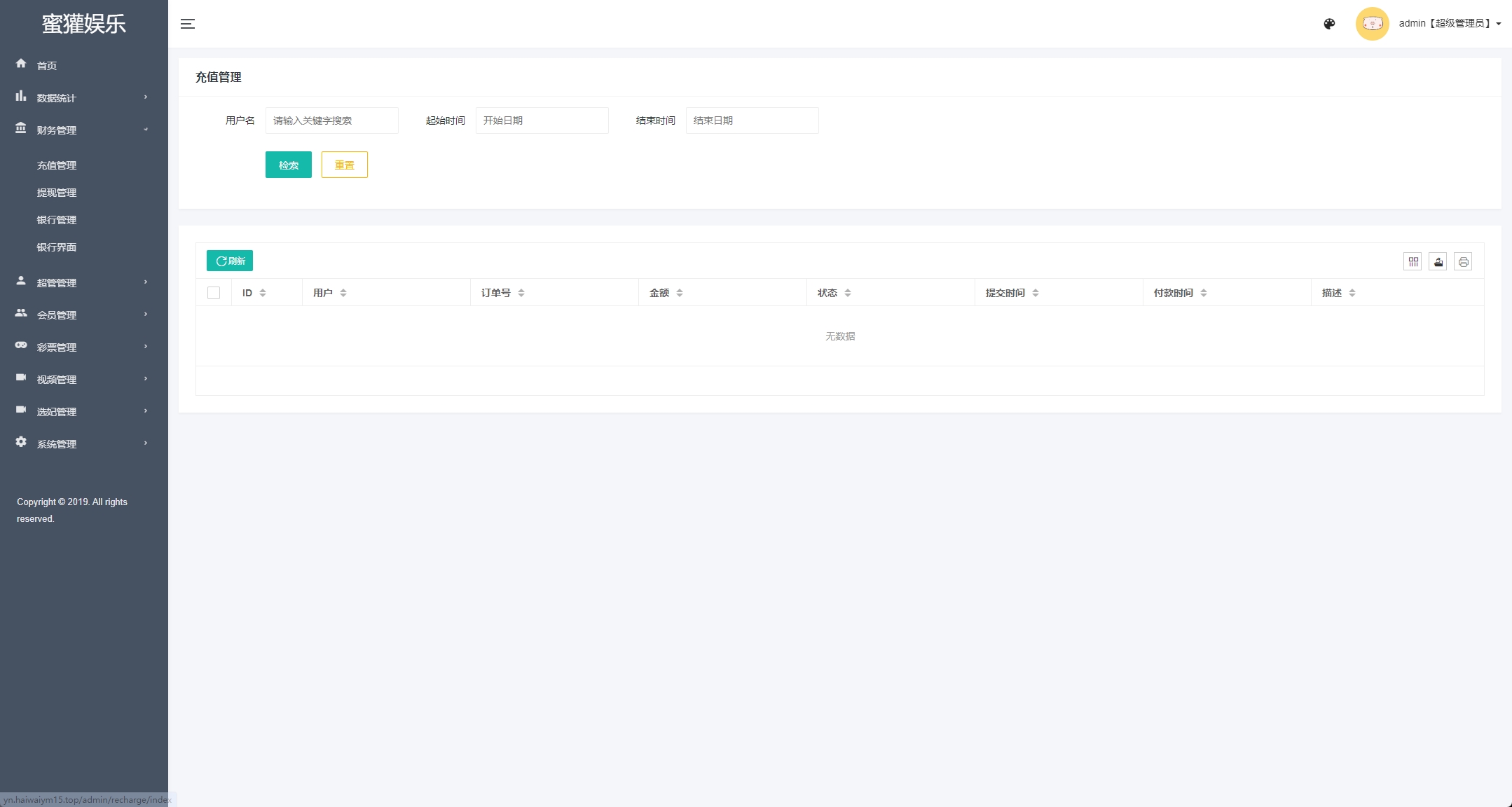This screenshot has width=1512, height=807.
Task: Click the download/export icon
Action: (1438, 261)
